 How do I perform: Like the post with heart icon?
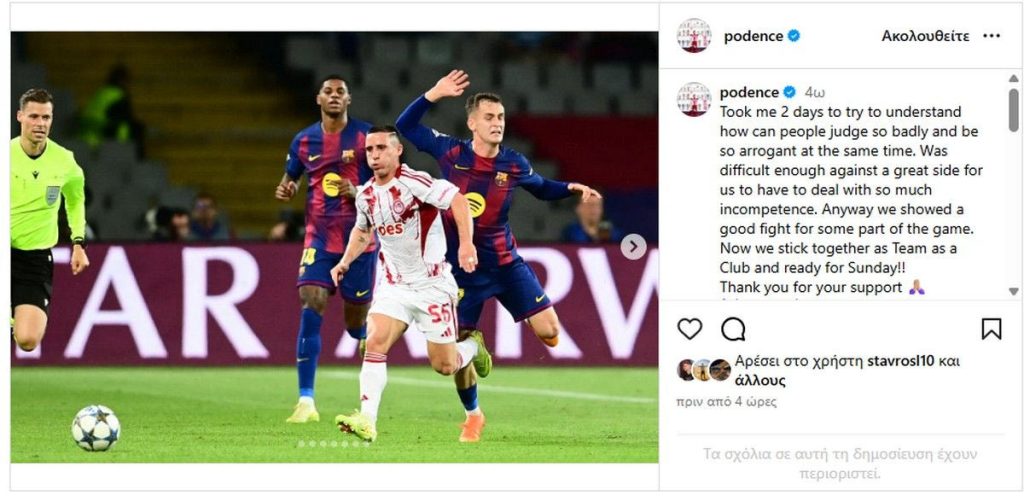click(x=689, y=329)
